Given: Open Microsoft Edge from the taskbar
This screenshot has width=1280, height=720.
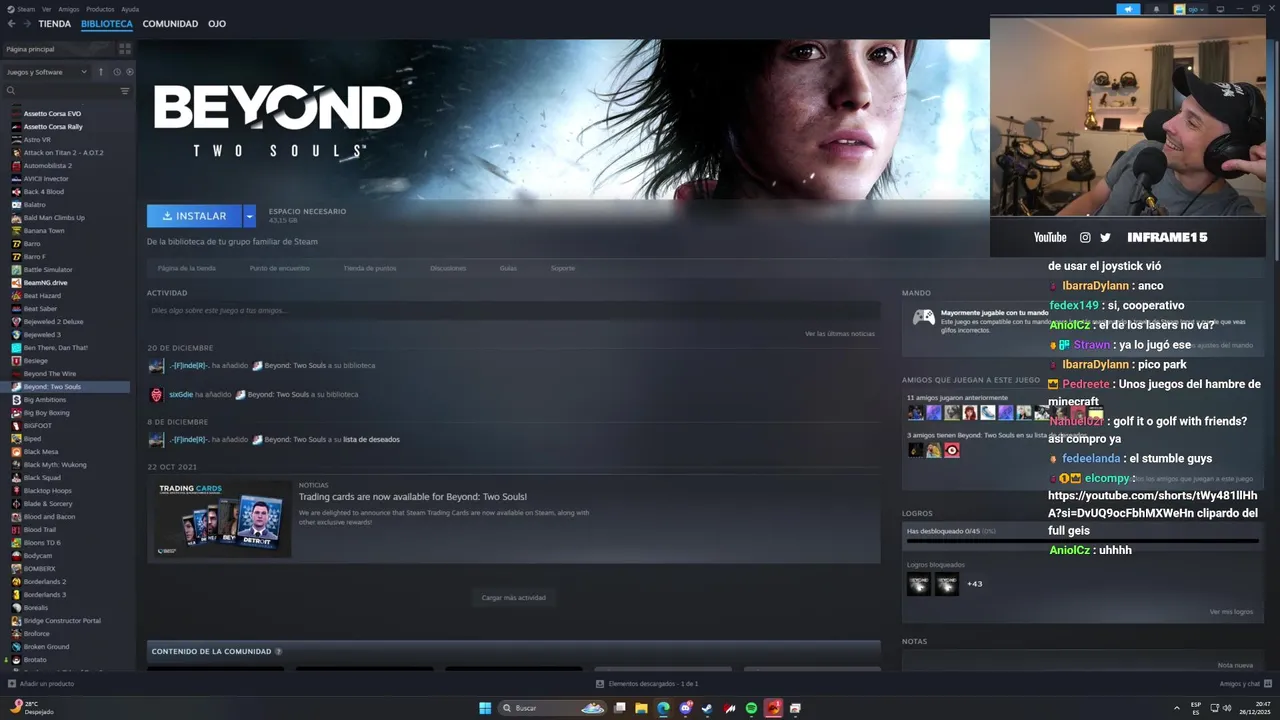Looking at the screenshot, I should (x=663, y=708).
